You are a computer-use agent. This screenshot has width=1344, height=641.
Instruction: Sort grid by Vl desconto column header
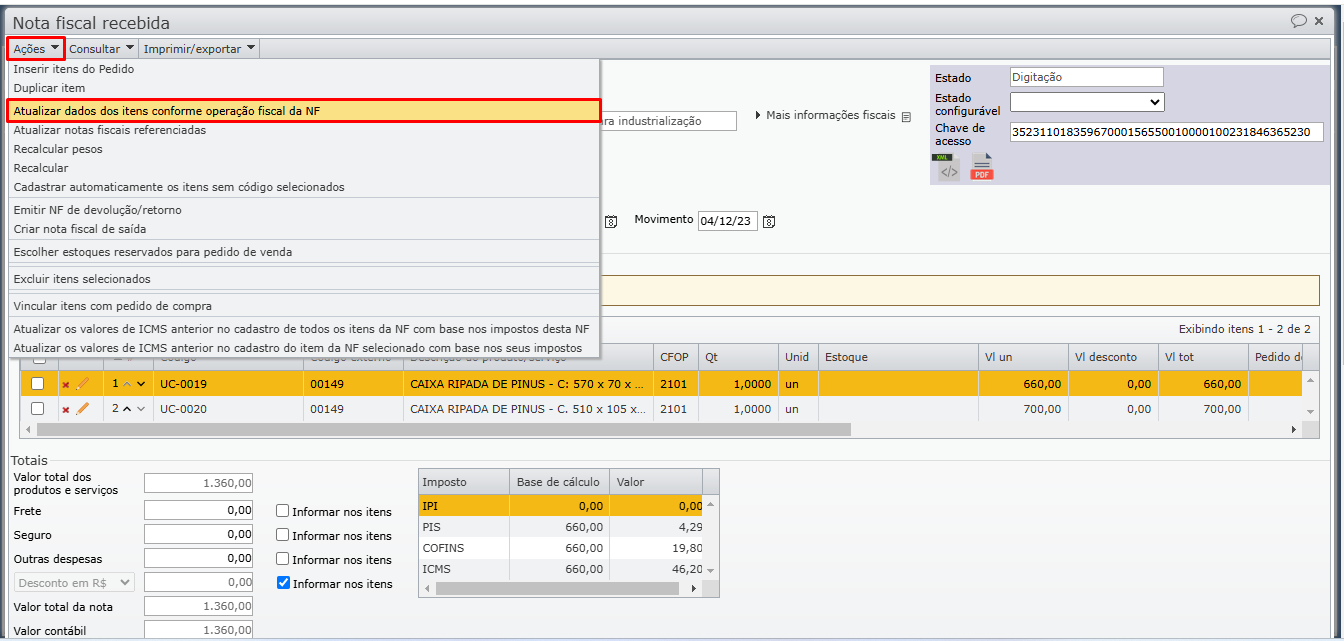pos(1112,357)
